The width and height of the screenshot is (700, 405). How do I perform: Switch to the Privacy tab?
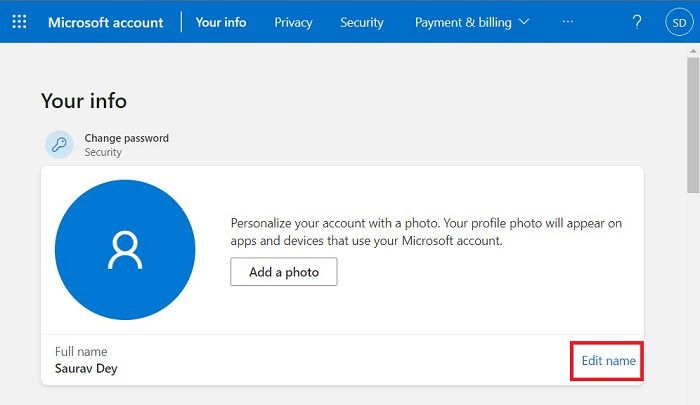[293, 22]
